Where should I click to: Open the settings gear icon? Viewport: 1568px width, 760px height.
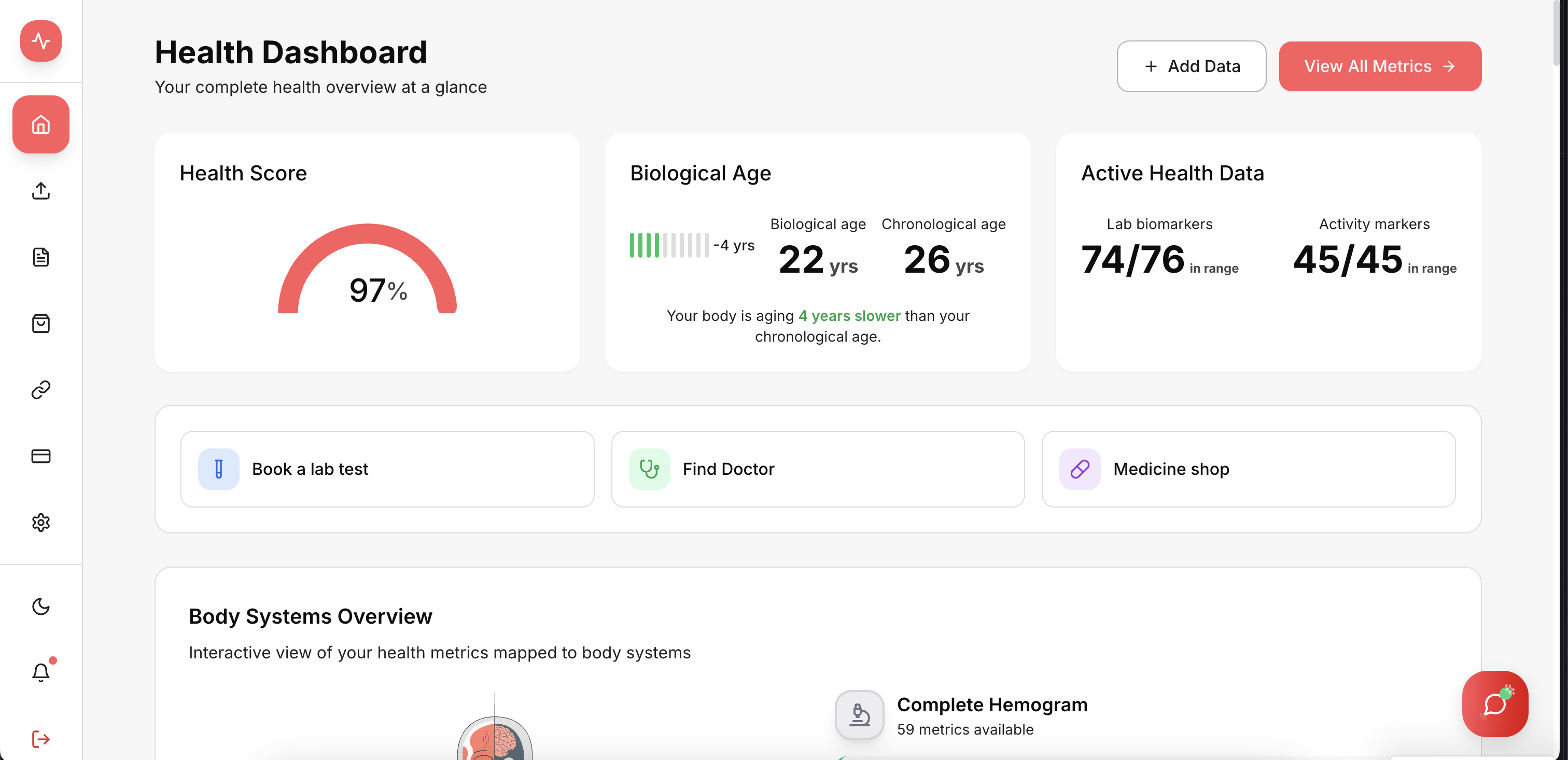tap(41, 522)
